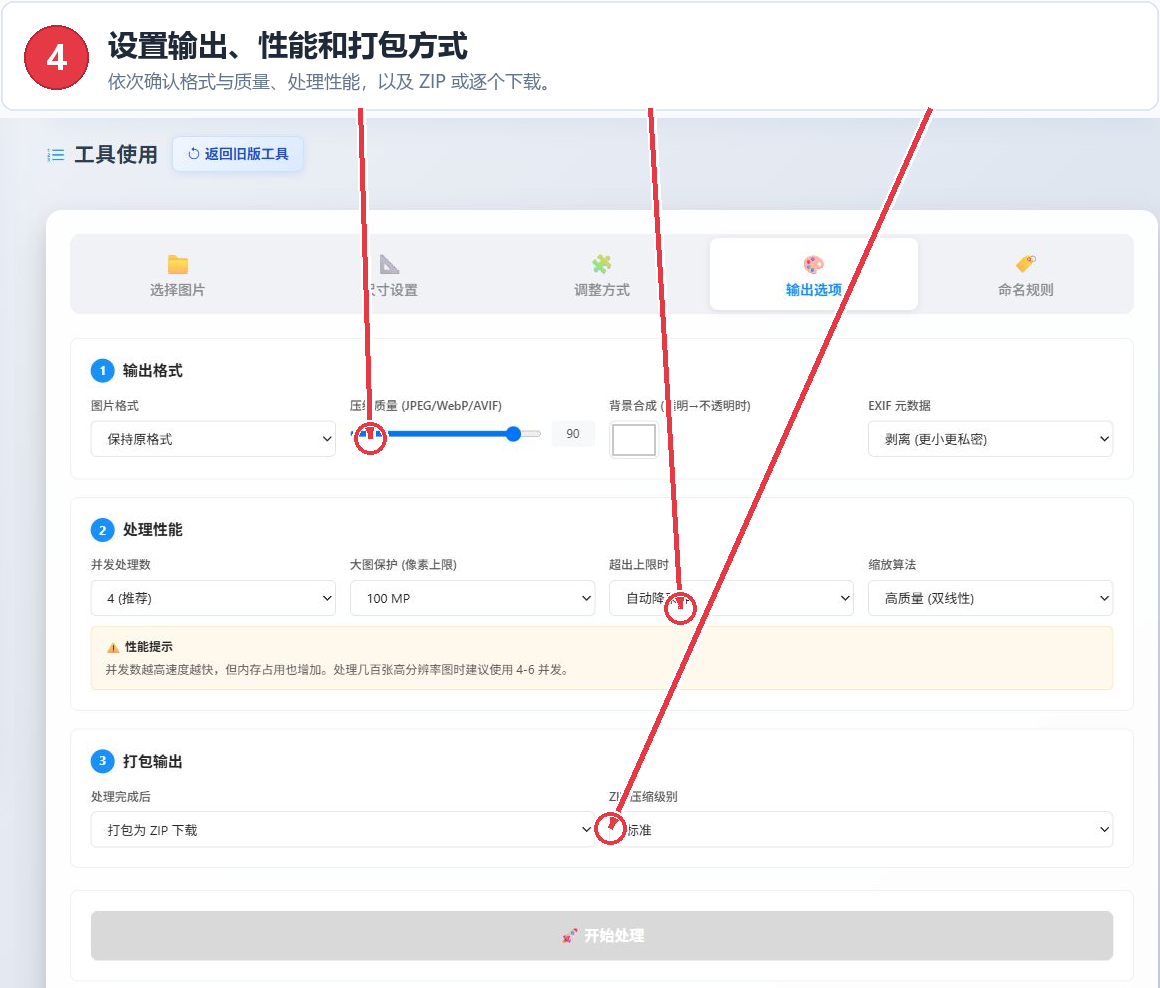
Task: Click the 返回旧版工具 button
Action: [237, 154]
